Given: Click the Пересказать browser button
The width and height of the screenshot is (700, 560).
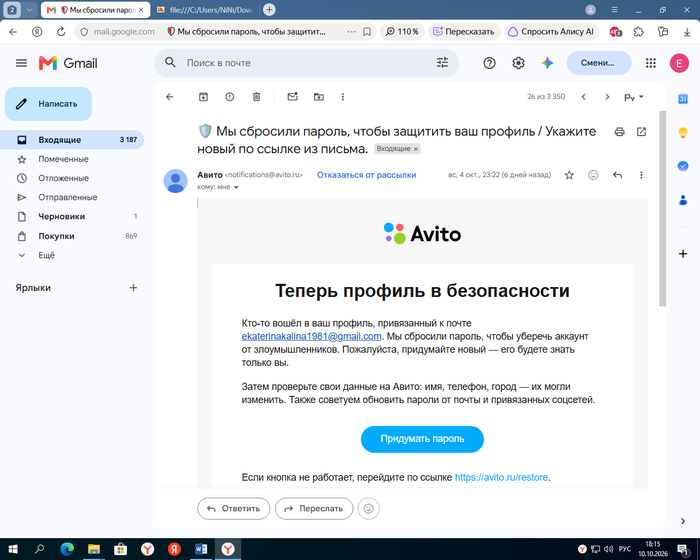Looking at the screenshot, I should pyautogui.click(x=463, y=32).
